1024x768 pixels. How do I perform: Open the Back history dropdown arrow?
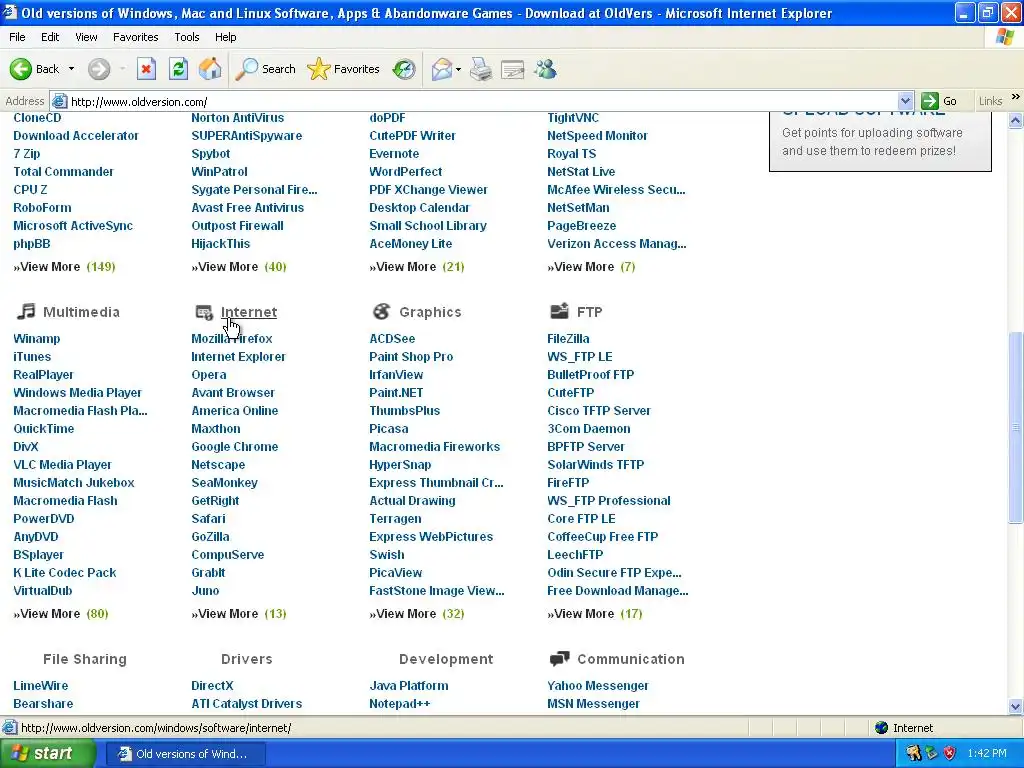tap(72, 69)
